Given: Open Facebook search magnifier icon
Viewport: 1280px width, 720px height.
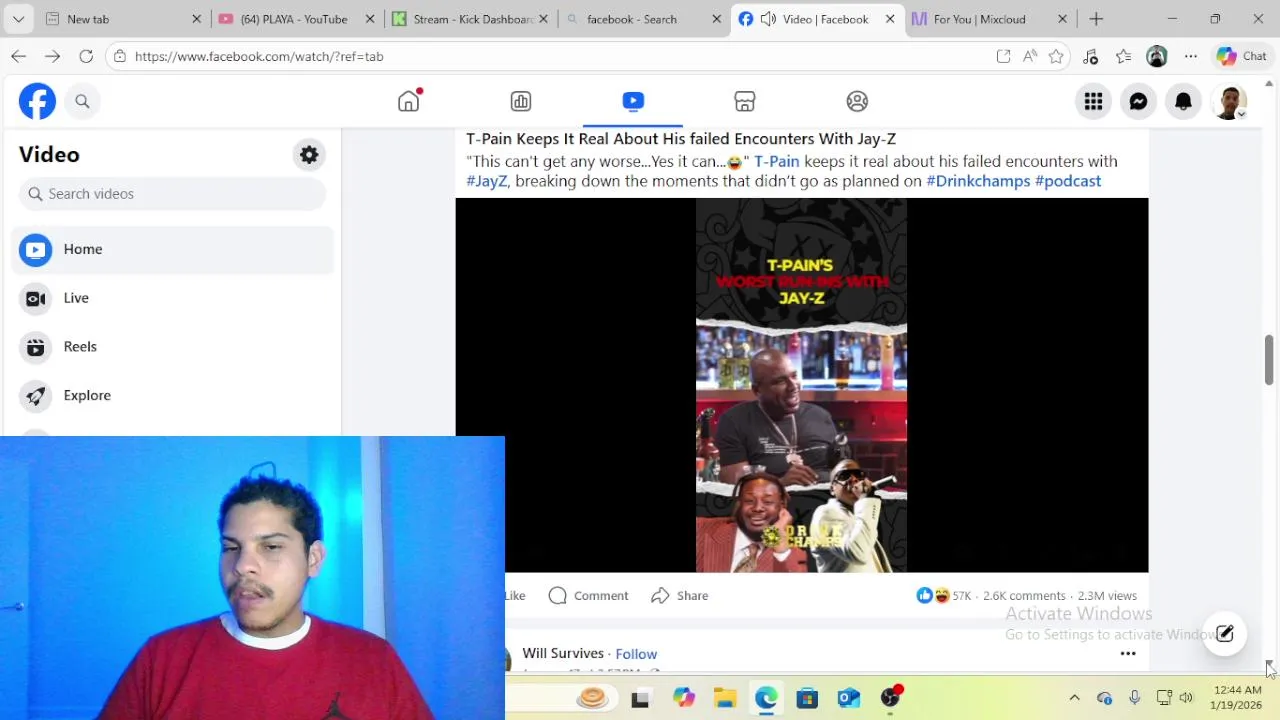Looking at the screenshot, I should [x=82, y=101].
